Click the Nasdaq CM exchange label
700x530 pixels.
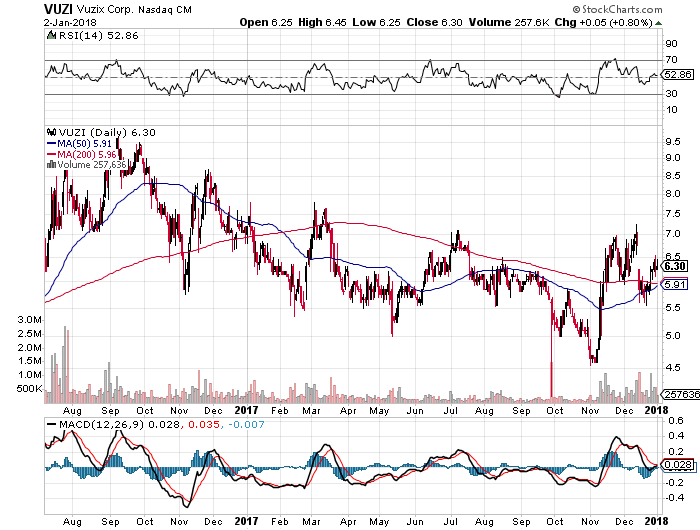tap(164, 9)
